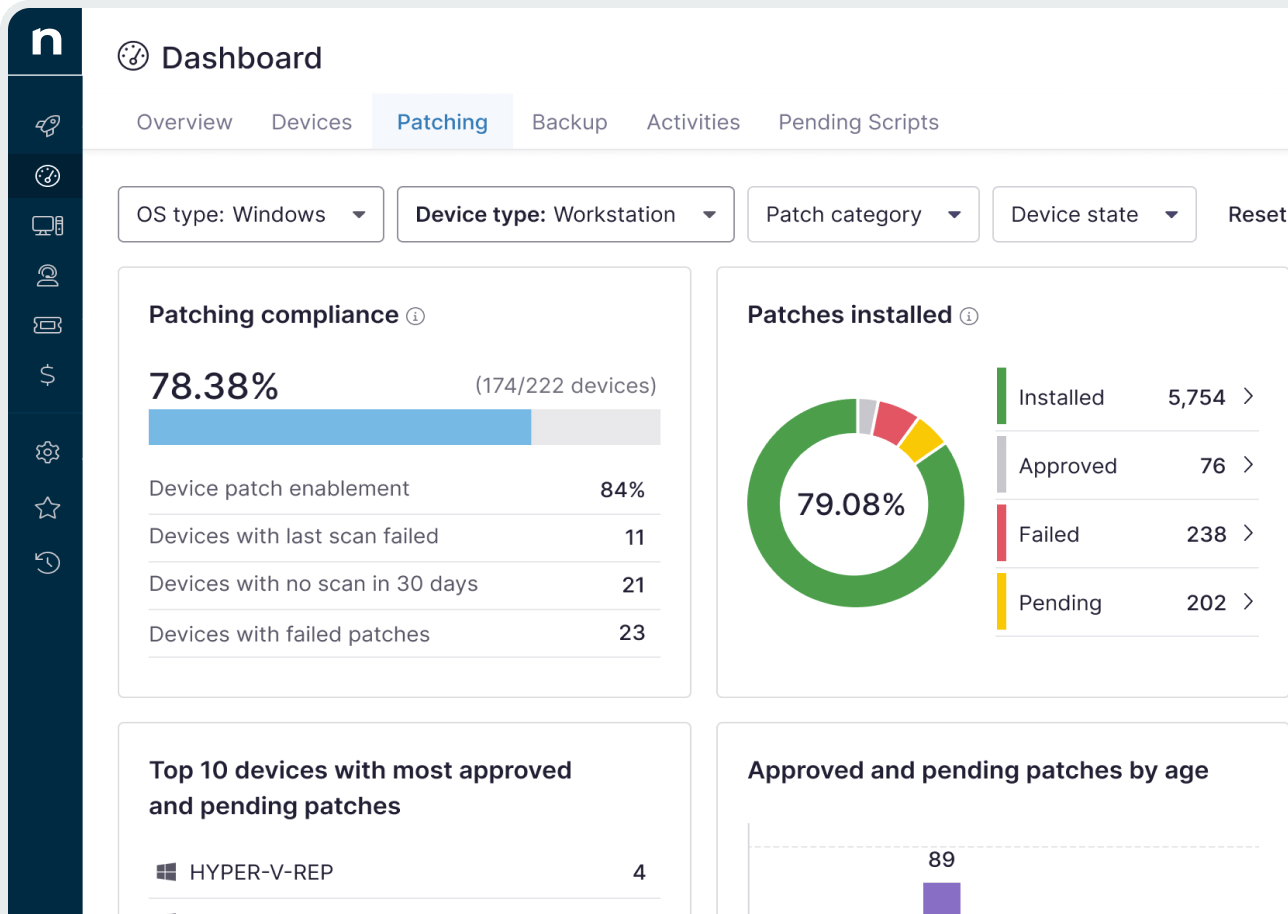Click info icon next to Patching compliance
This screenshot has height=914, width=1288.
416,316
